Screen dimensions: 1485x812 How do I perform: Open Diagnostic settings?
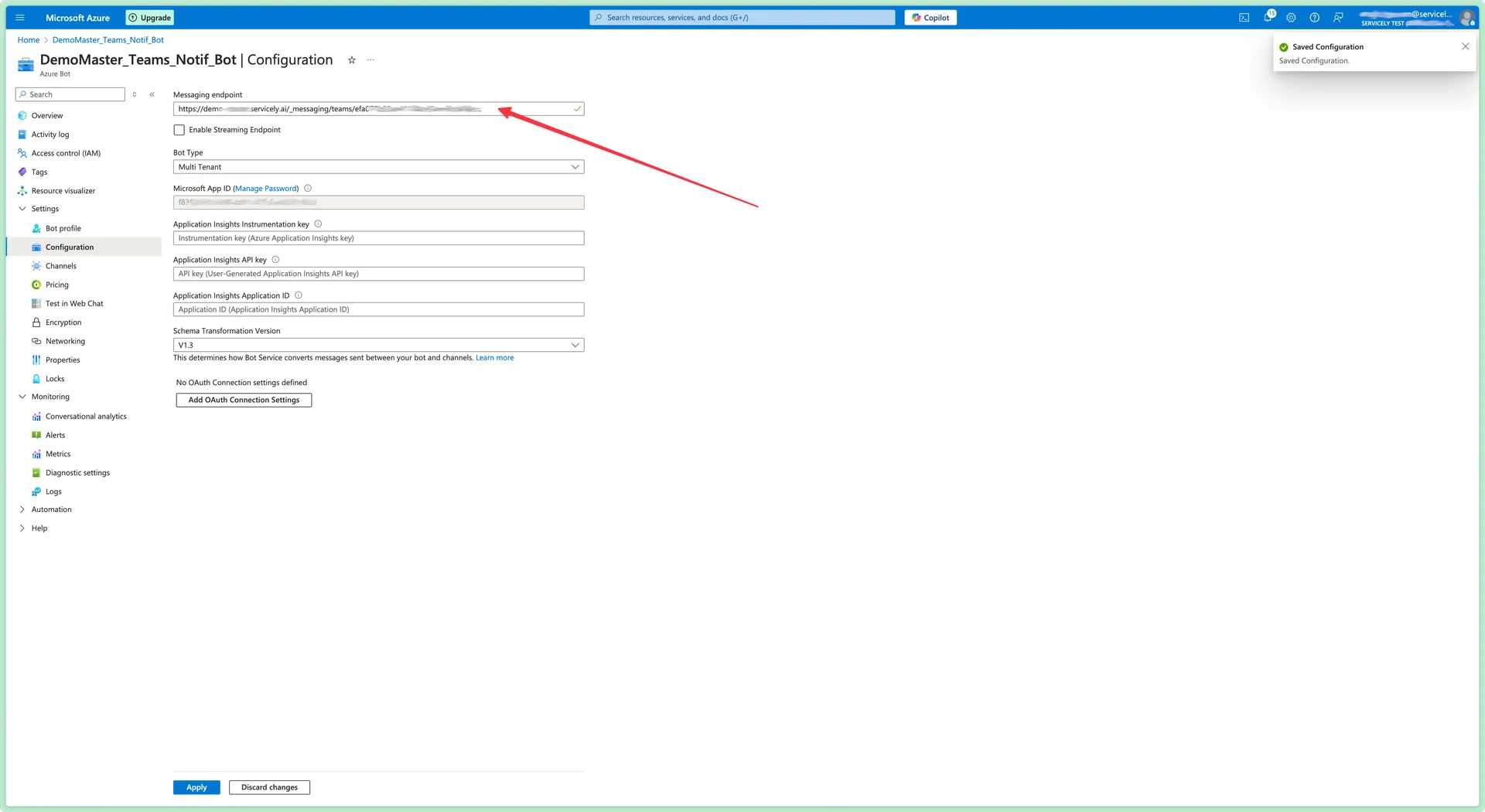pyautogui.click(x=77, y=473)
